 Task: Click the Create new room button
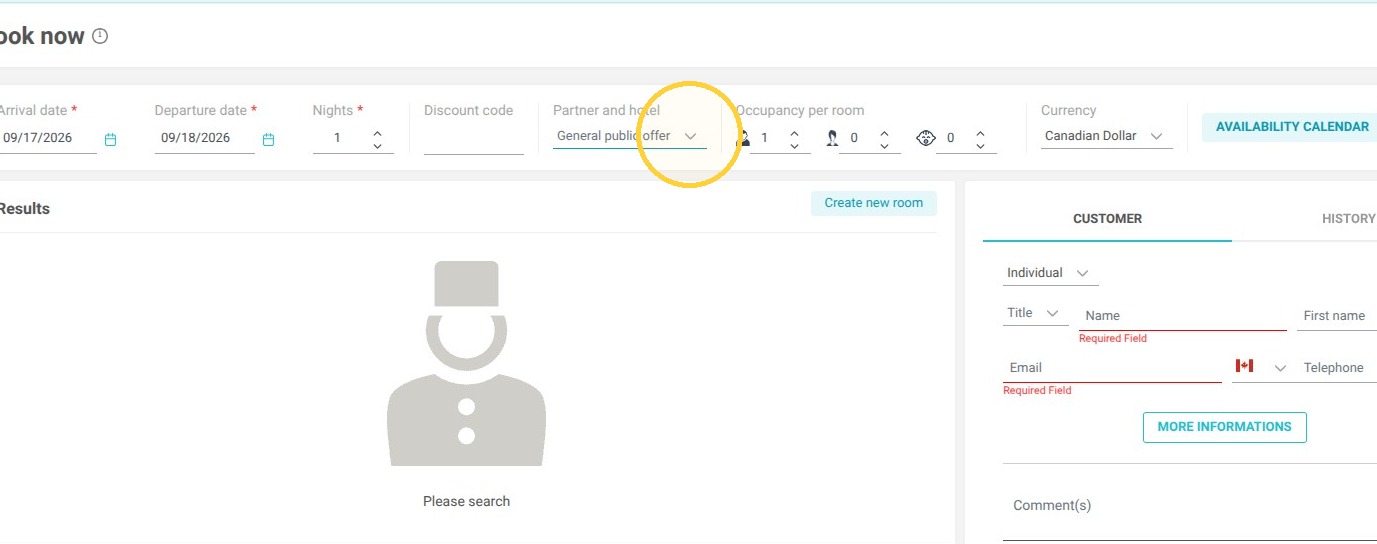coord(874,203)
